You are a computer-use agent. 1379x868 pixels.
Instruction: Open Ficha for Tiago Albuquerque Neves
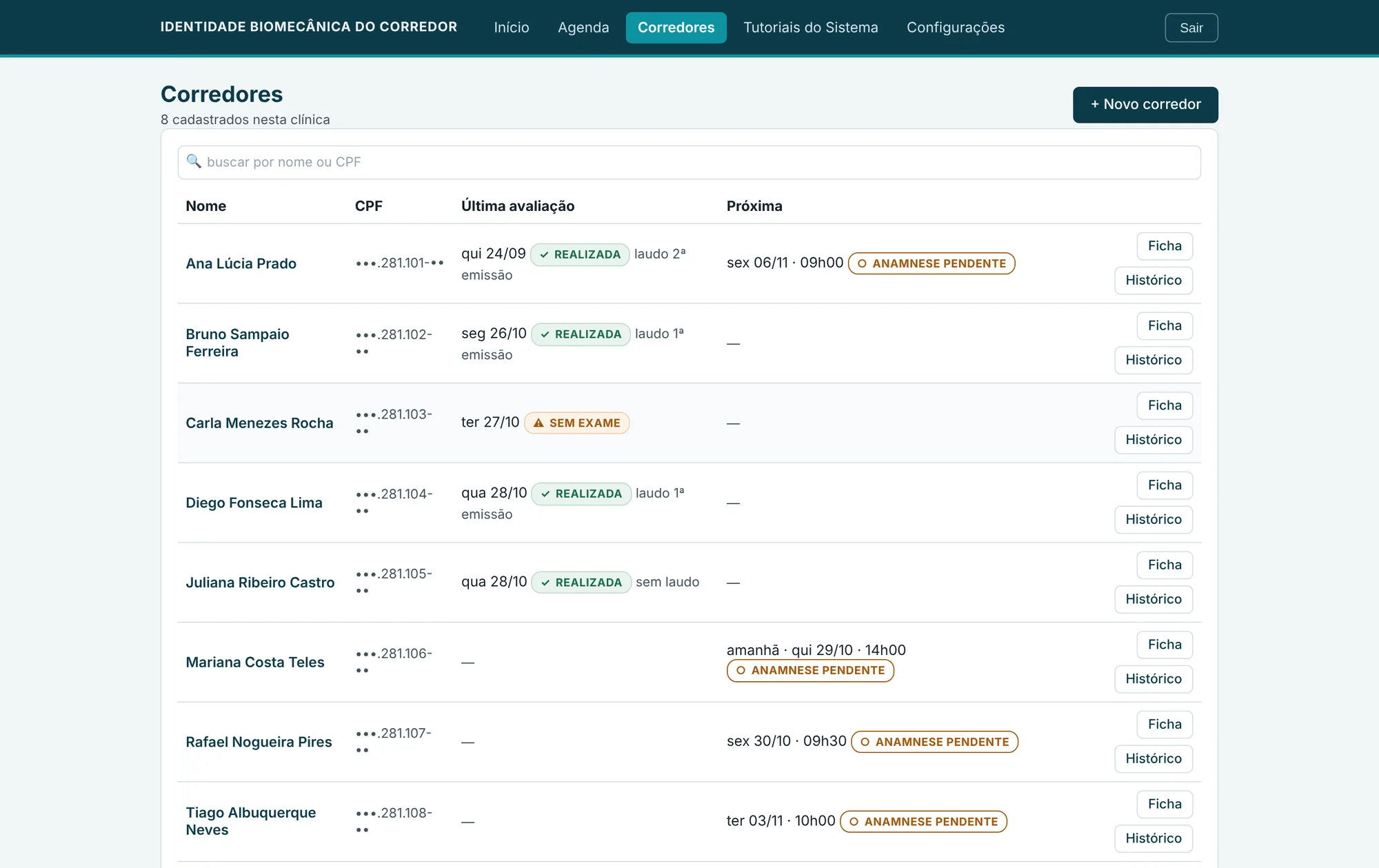[1165, 805]
